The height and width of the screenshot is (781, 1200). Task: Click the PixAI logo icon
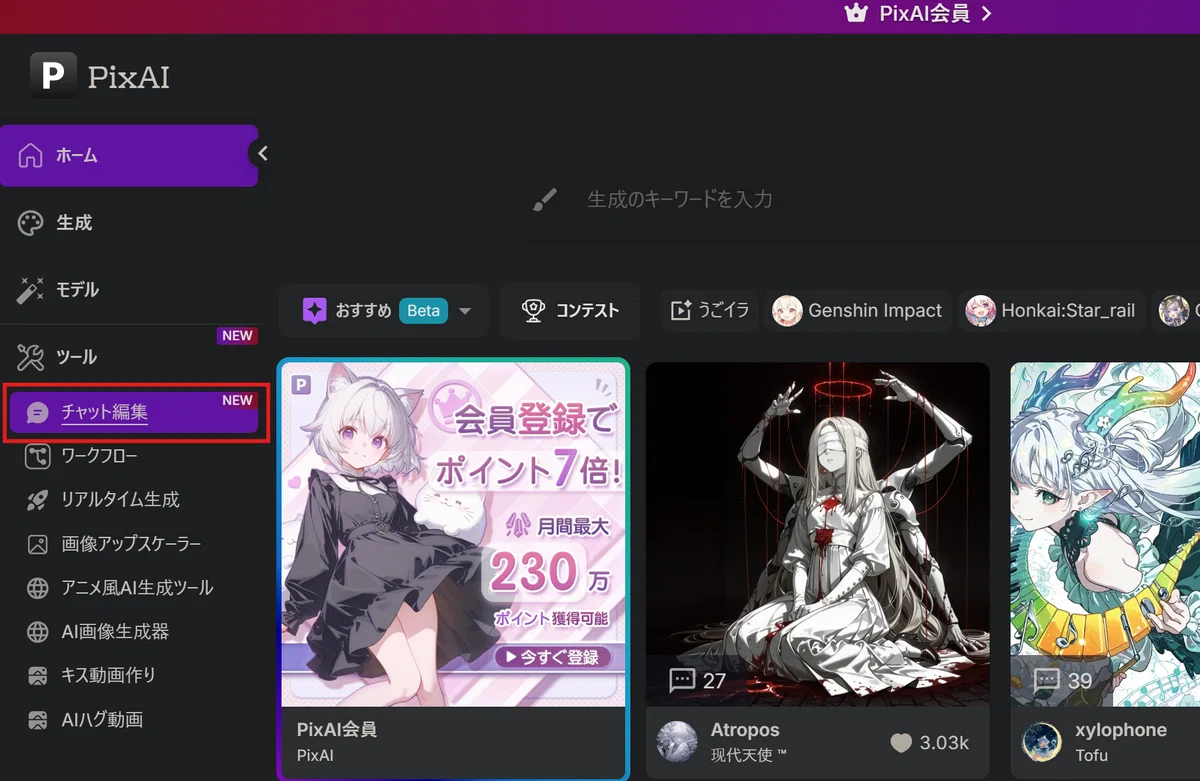53,75
